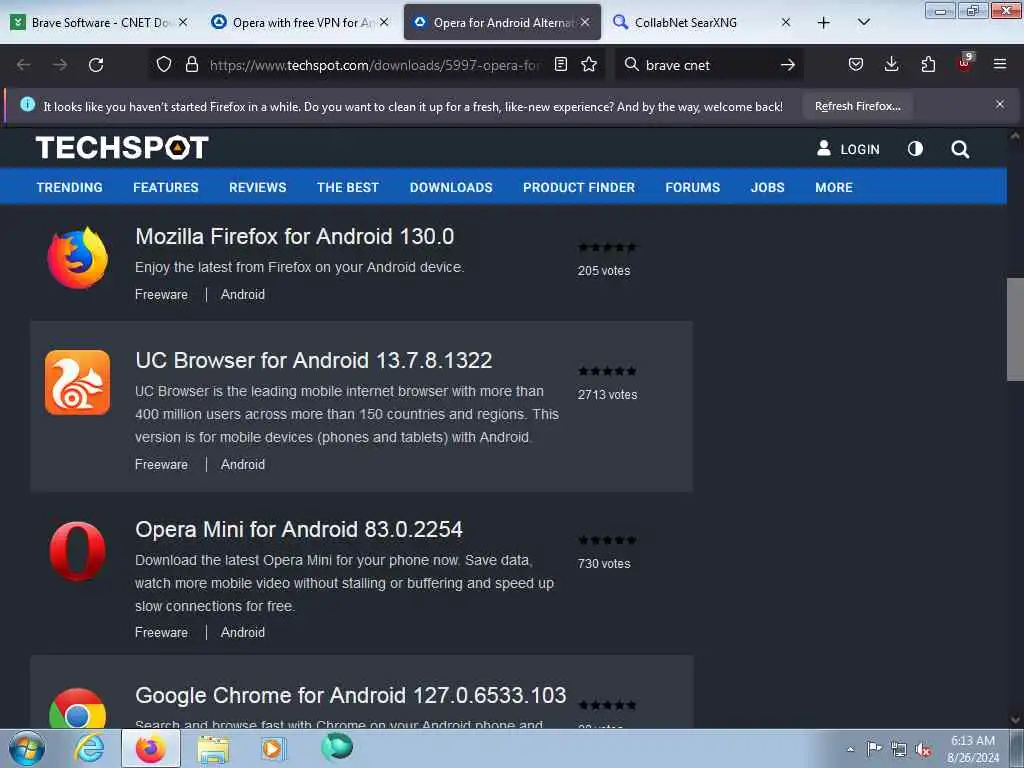This screenshot has width=1024, height=768.
Task: Open Mozilla Firefox for Android 130.0 link
Action: [295, 236]
